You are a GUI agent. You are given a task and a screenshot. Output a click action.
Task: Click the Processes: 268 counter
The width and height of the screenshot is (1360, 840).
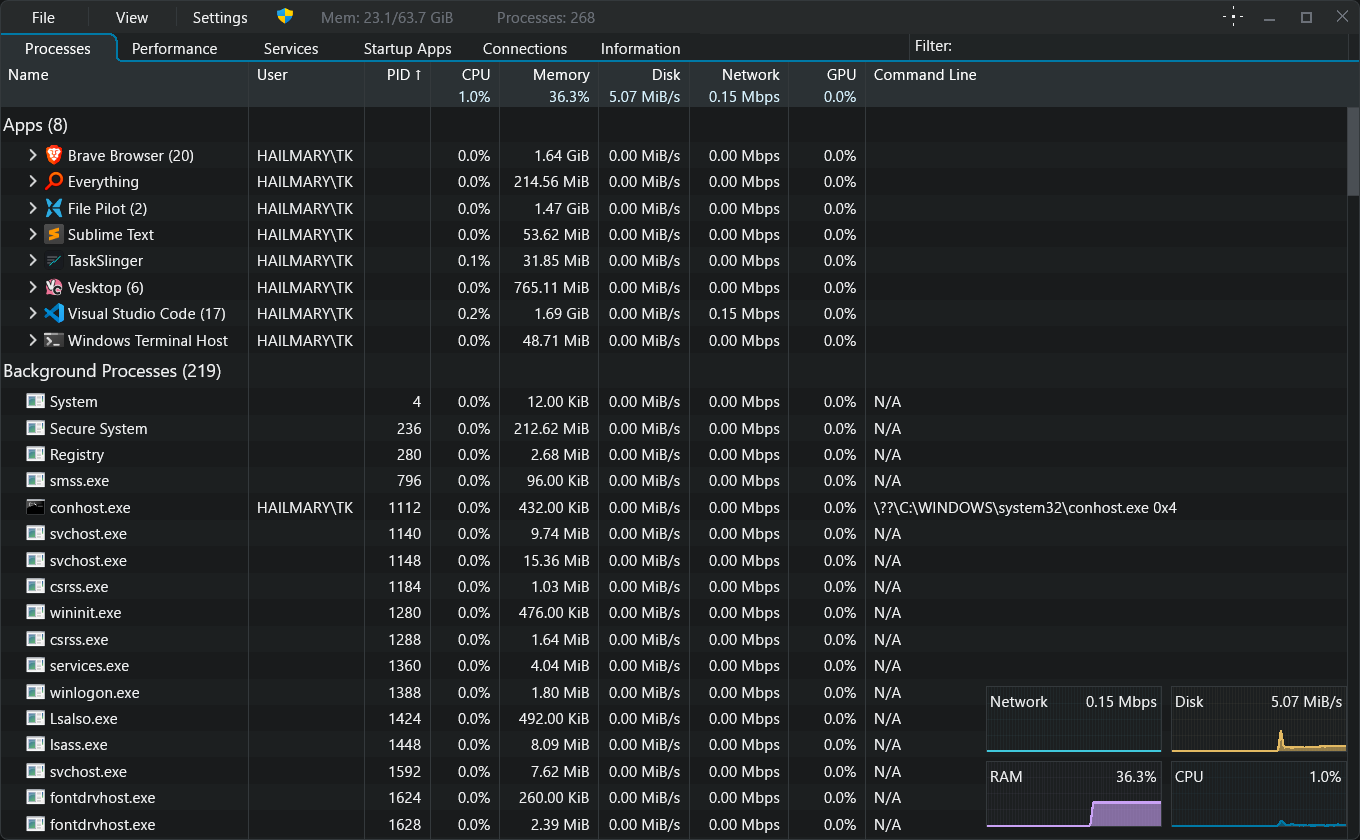(x=546, y=18)
